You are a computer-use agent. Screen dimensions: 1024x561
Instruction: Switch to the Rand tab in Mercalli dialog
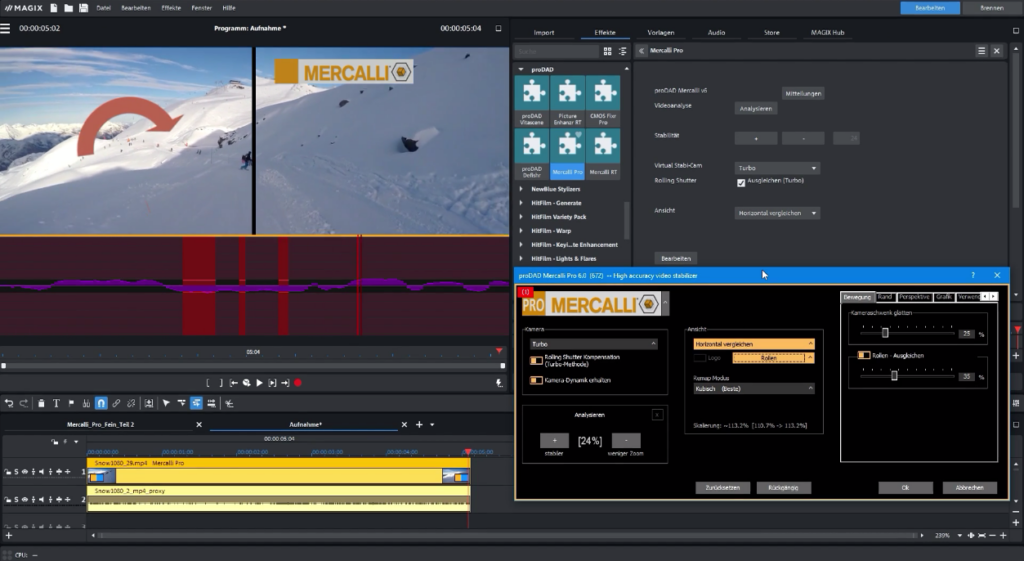tap(885, 297)
